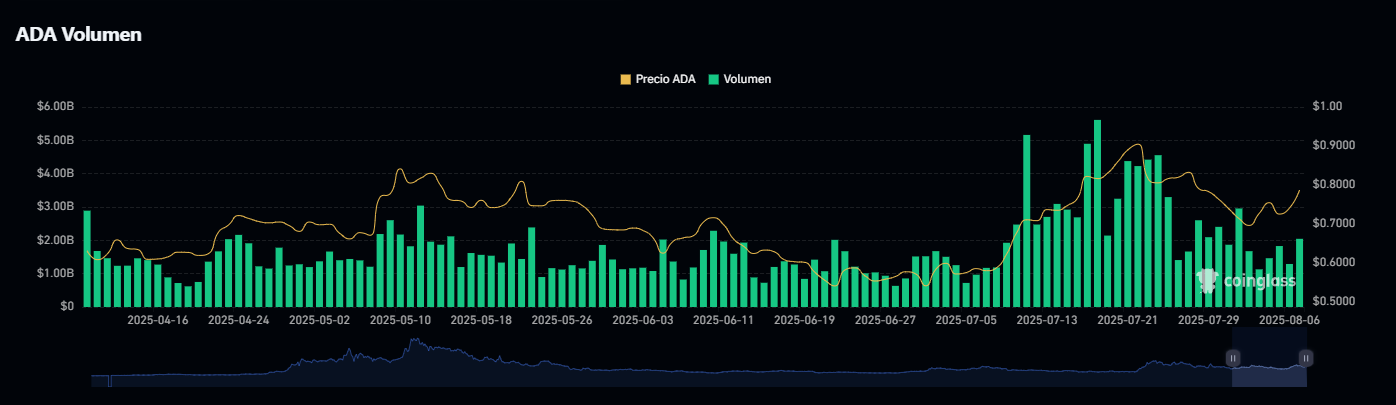Click the right pause-style range handle
The height and width of the screenshot is (405, 1396).
1305,358
